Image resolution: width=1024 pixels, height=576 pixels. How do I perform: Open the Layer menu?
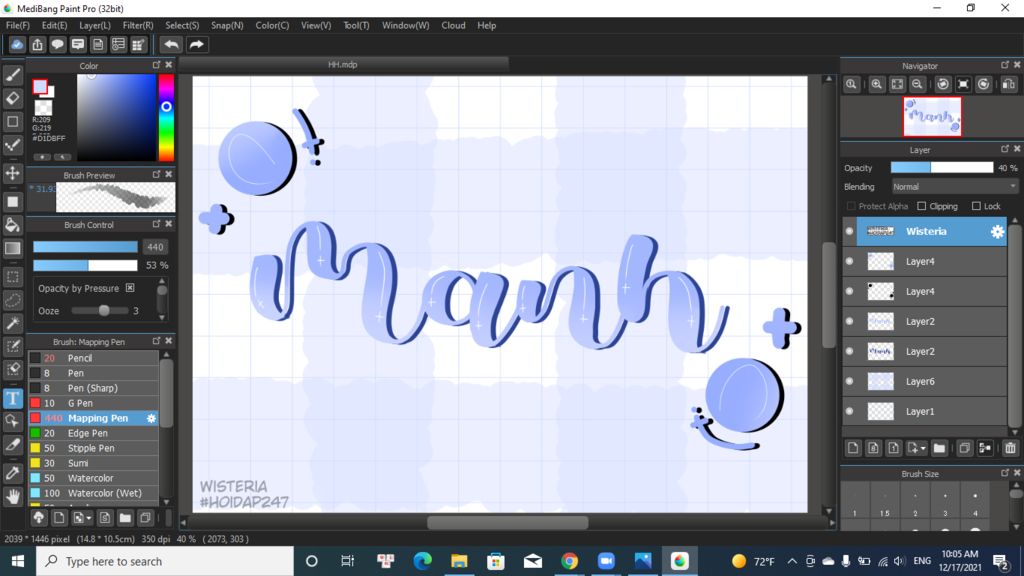click(95, 25)
